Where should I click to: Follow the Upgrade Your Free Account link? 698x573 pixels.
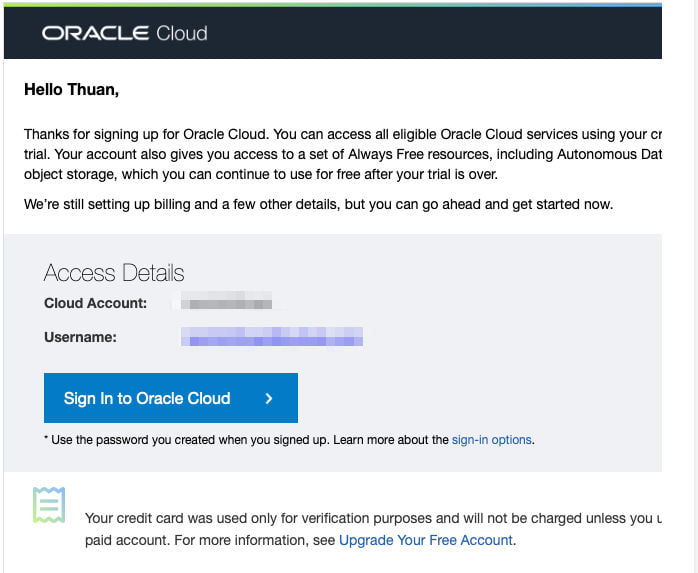(426, 540)
